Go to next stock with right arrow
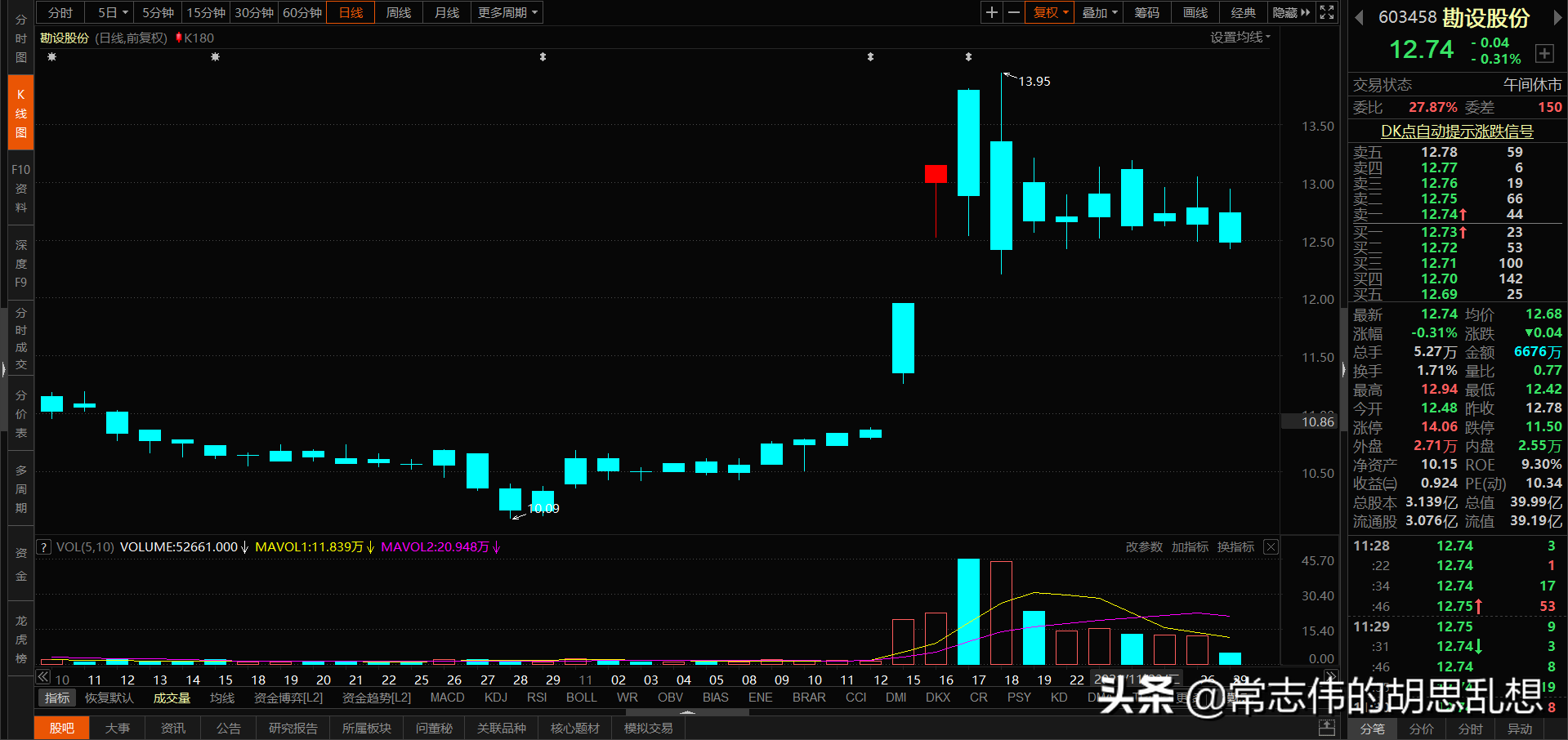This screenshot has height=740, width=1568. coord(1557,17)
